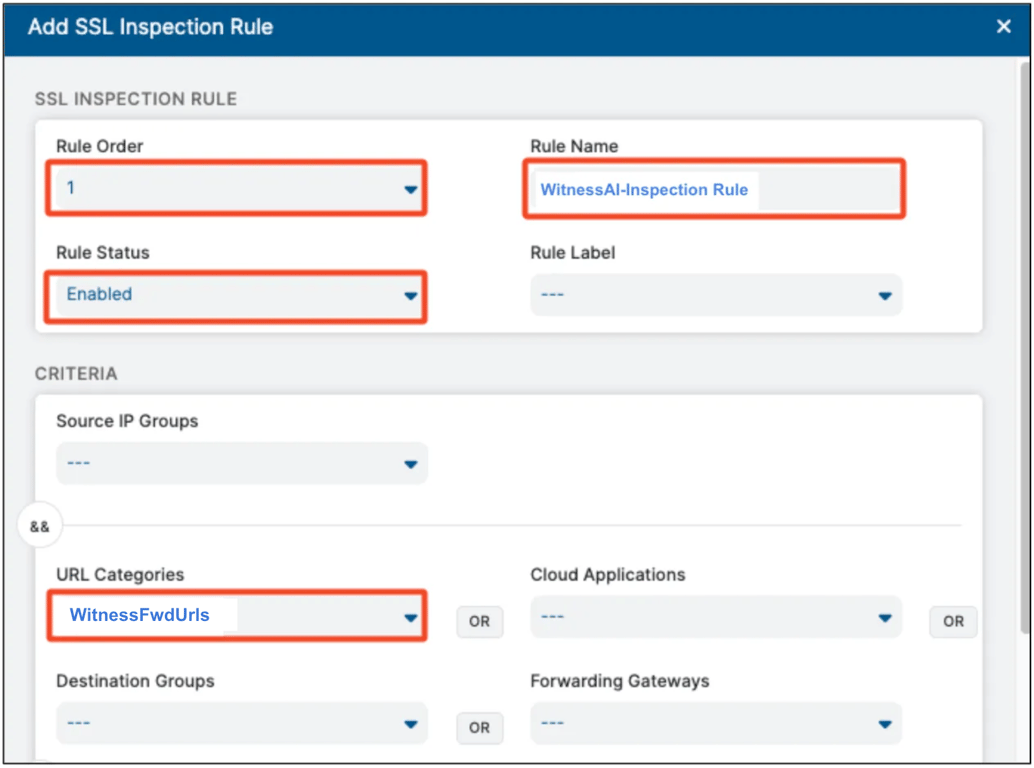Click the OR button beside Destination Groups

point(480,728)
